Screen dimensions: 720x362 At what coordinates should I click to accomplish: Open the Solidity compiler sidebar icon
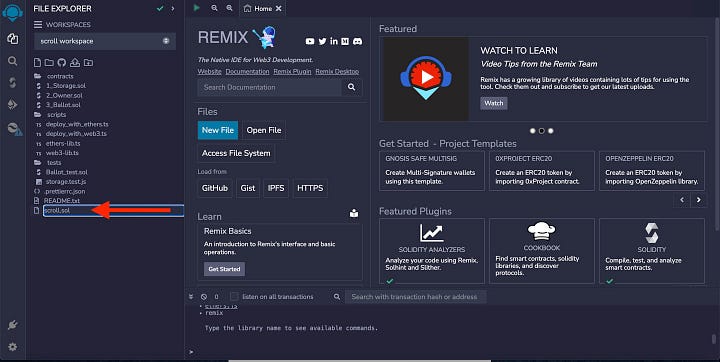coord(13,83)
